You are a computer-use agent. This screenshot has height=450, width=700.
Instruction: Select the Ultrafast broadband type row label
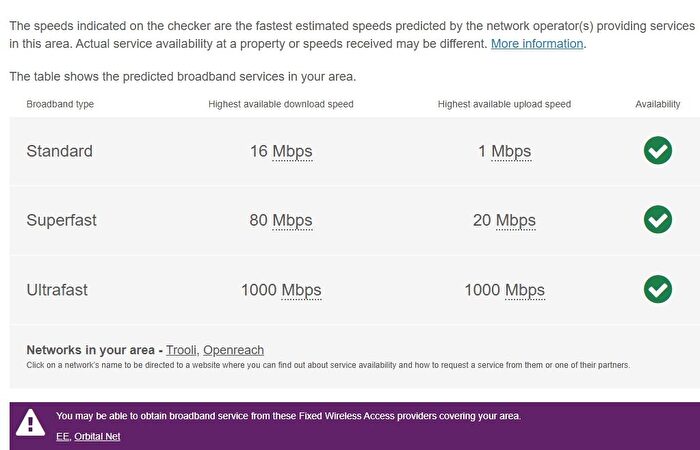[57, 290]
